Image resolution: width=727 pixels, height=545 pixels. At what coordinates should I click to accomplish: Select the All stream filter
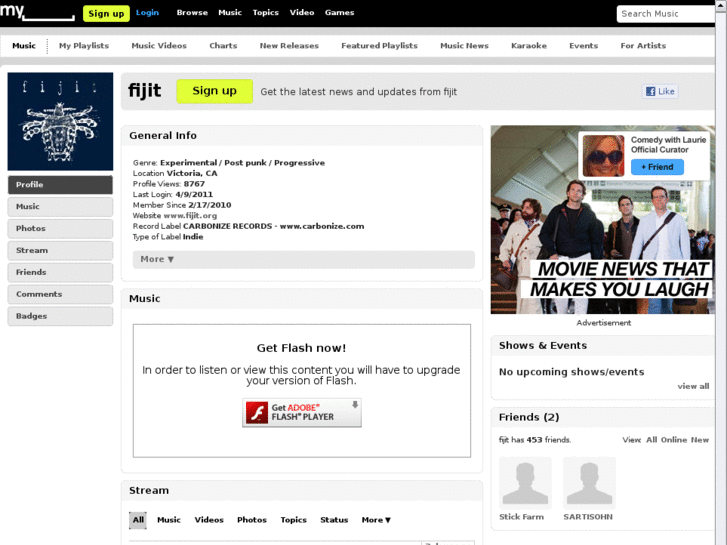pyautogui.click(x=138, y=520)
